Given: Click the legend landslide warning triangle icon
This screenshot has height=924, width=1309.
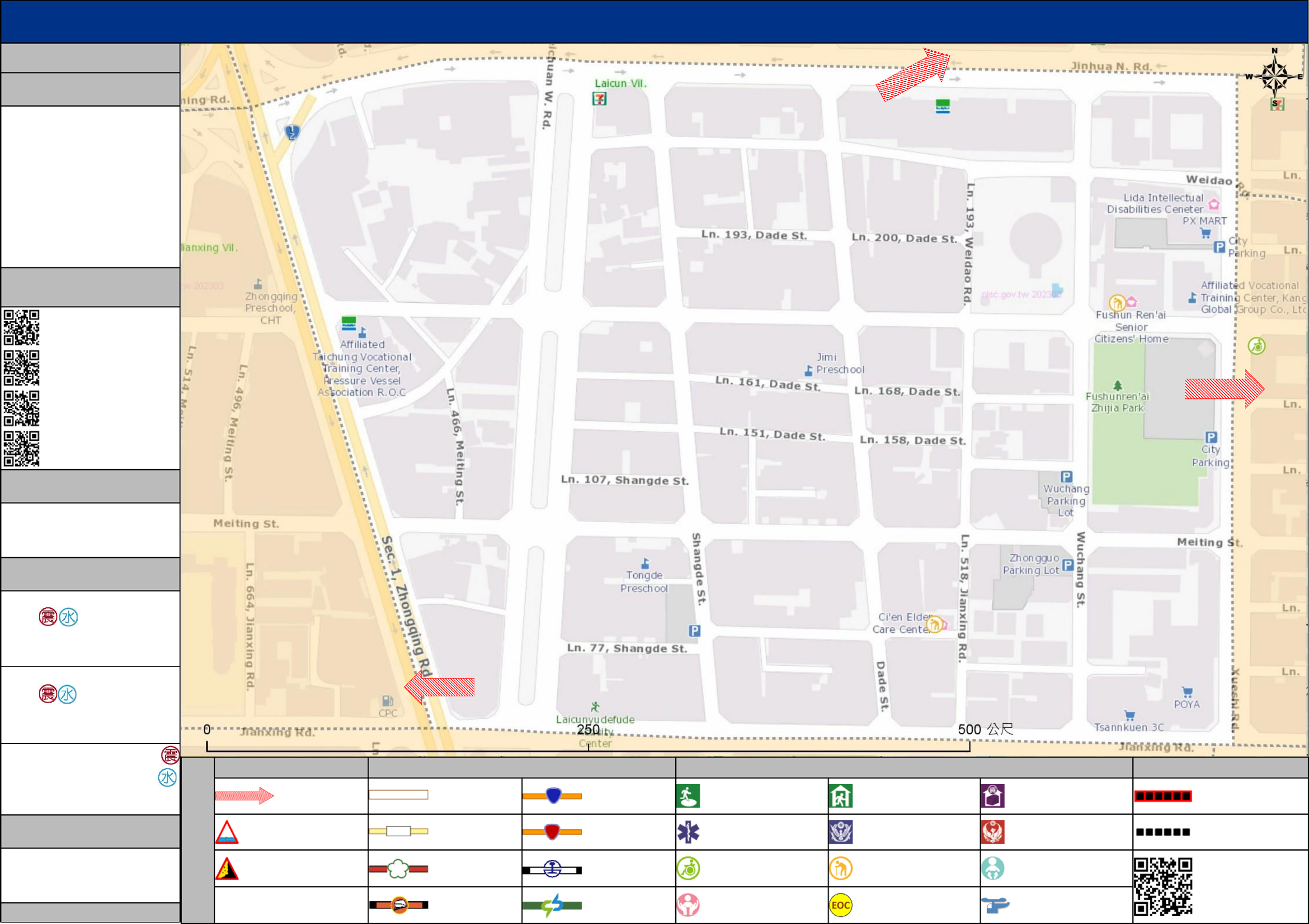Looking at the screenshot, I should click(227, 869).
